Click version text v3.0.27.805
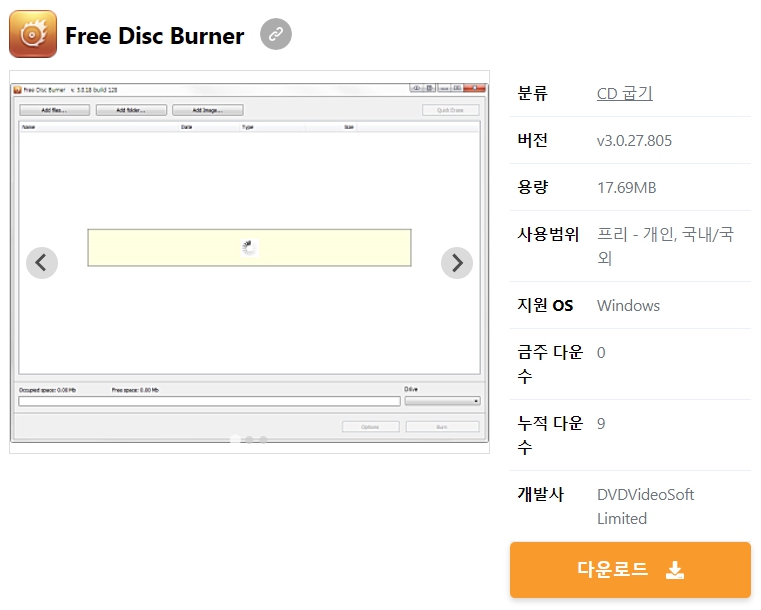Screen dimensions: 761x610 point(634,141)
